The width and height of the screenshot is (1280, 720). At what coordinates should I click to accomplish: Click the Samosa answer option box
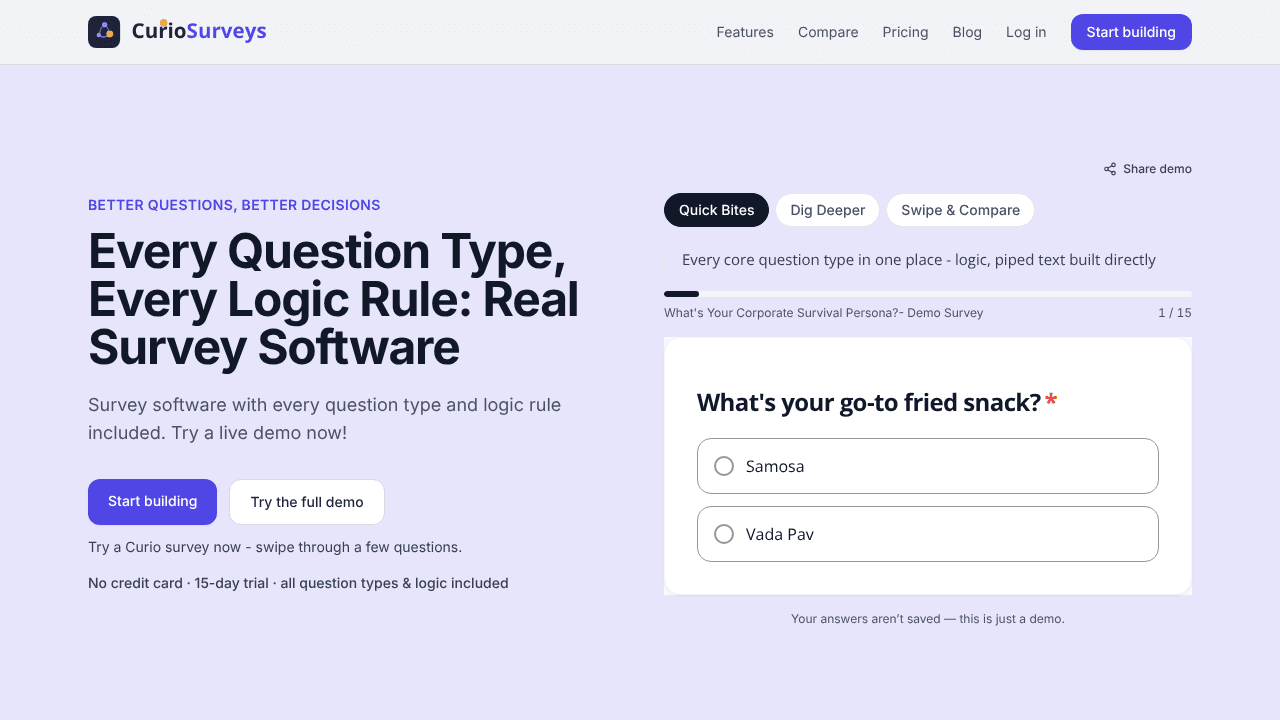[928, 466]
